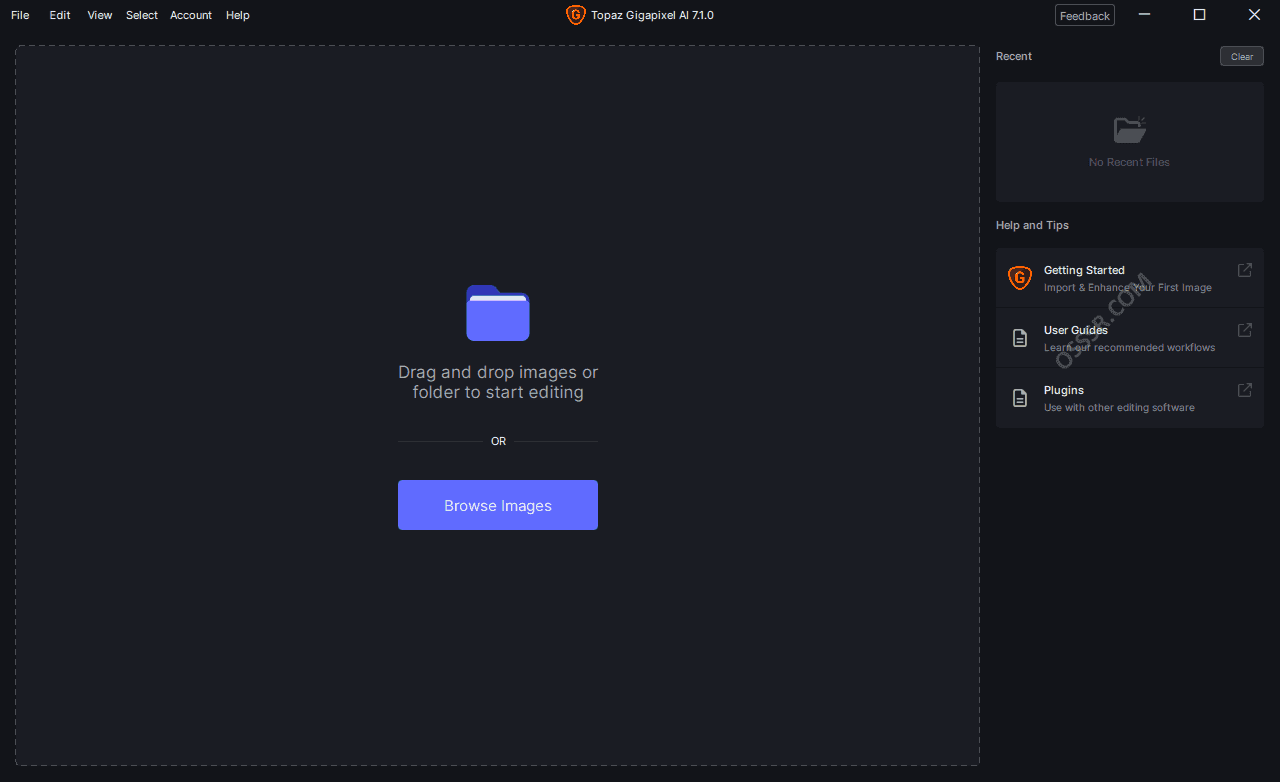Clear the Recent files list

[1241, 57]
